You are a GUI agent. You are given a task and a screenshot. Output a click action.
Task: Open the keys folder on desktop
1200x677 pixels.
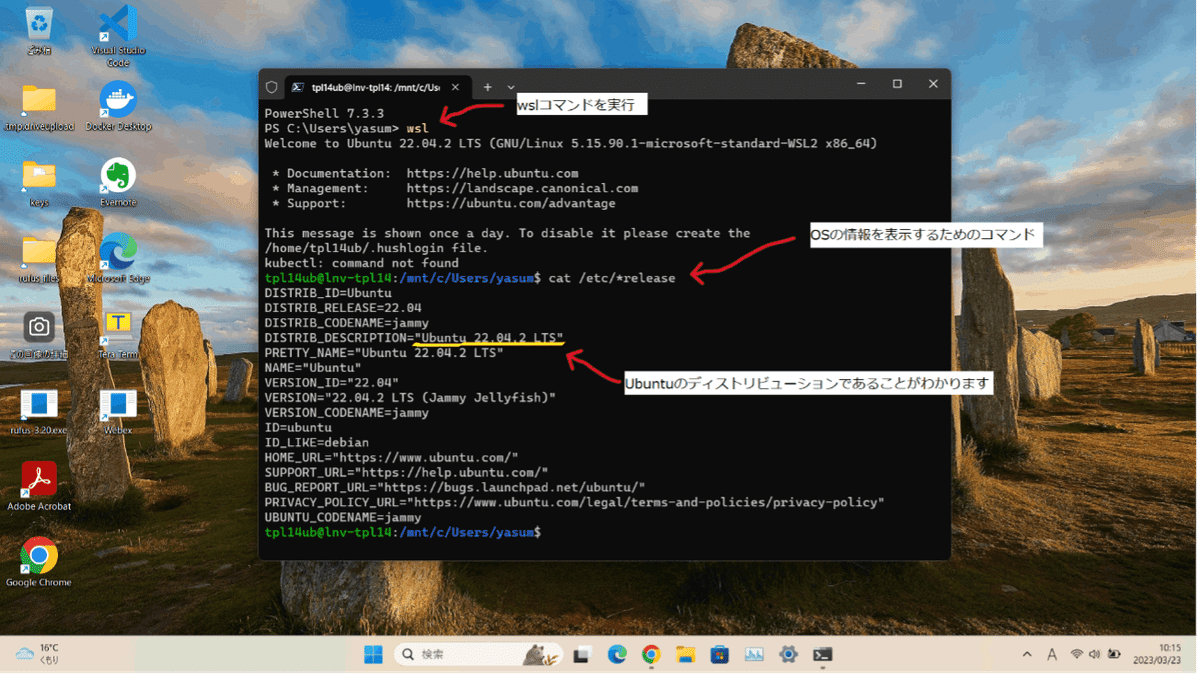39,184
